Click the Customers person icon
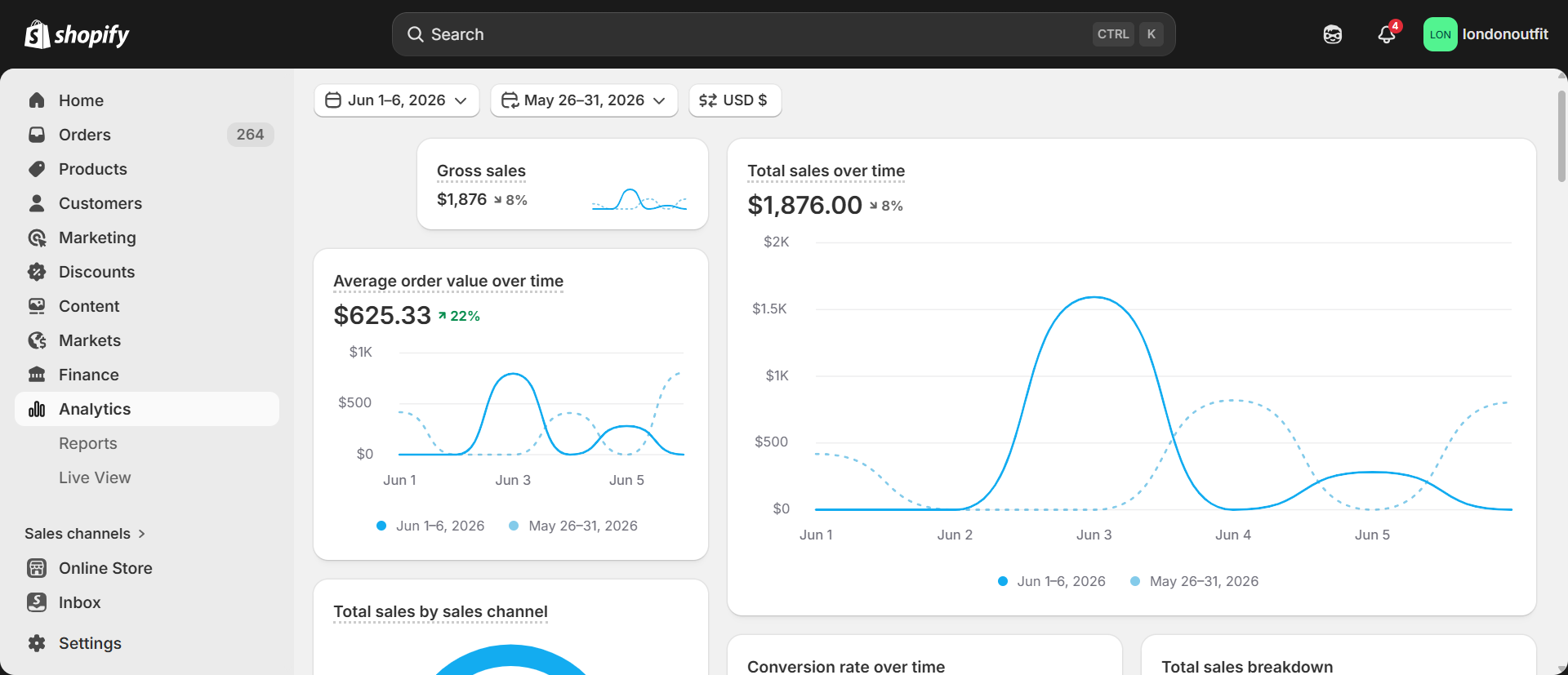This screenshot has width=1568, height=675. click(x=37, y=203)
